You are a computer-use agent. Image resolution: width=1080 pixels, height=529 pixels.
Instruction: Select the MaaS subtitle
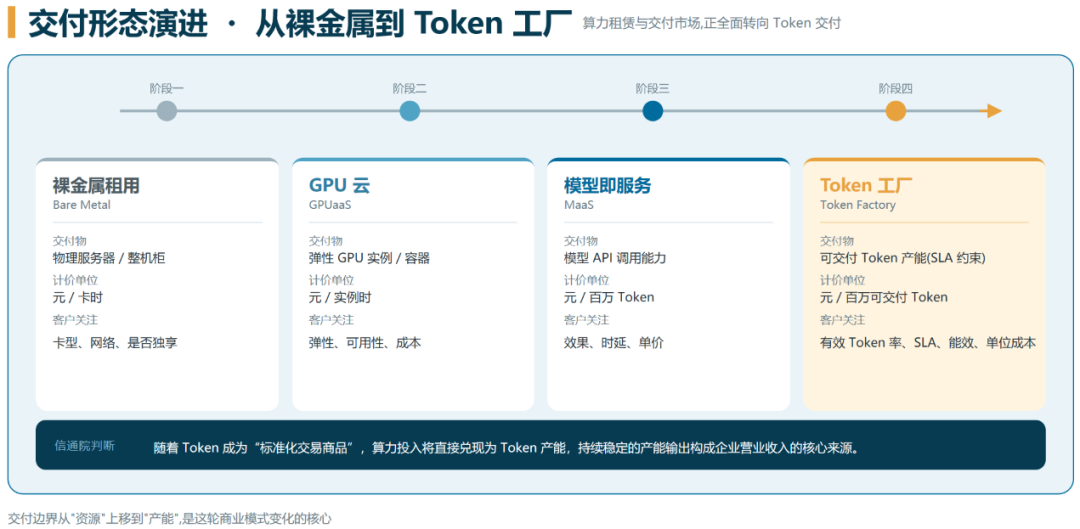pos(579,205)
